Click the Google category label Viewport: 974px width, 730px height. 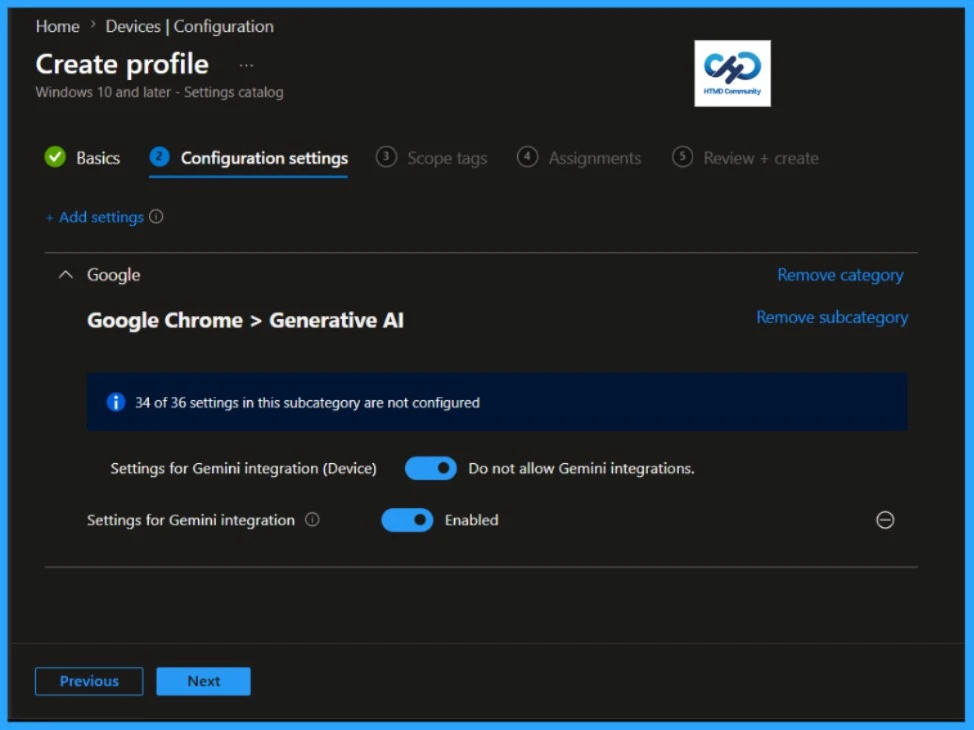tap(114, 275)
